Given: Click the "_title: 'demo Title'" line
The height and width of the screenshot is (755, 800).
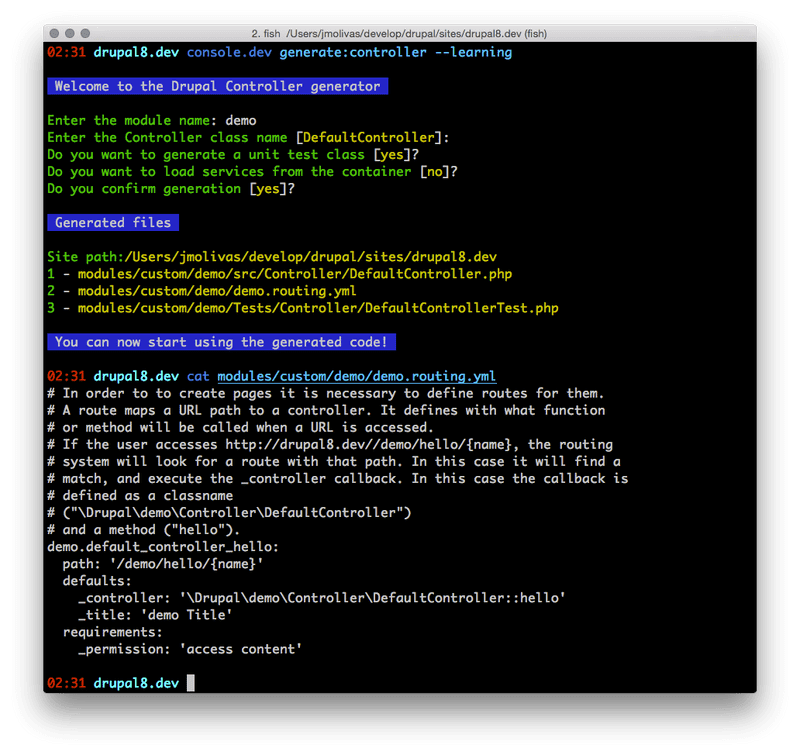Looking at the screenshot, I should click(155, 615).
